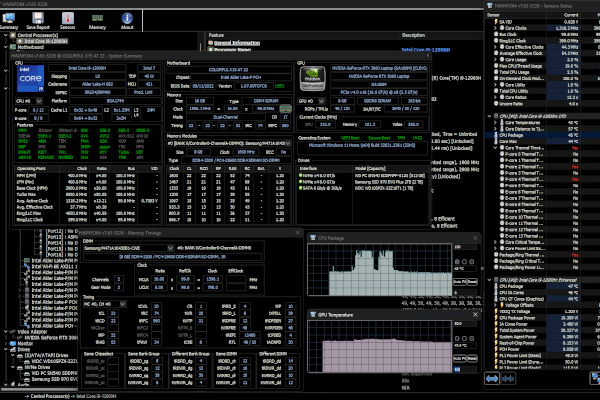Viewport: 600px width, 400px height.
Task: Click the shrink-layout arrows button in Sensors Status
Action: click(508, 379)
